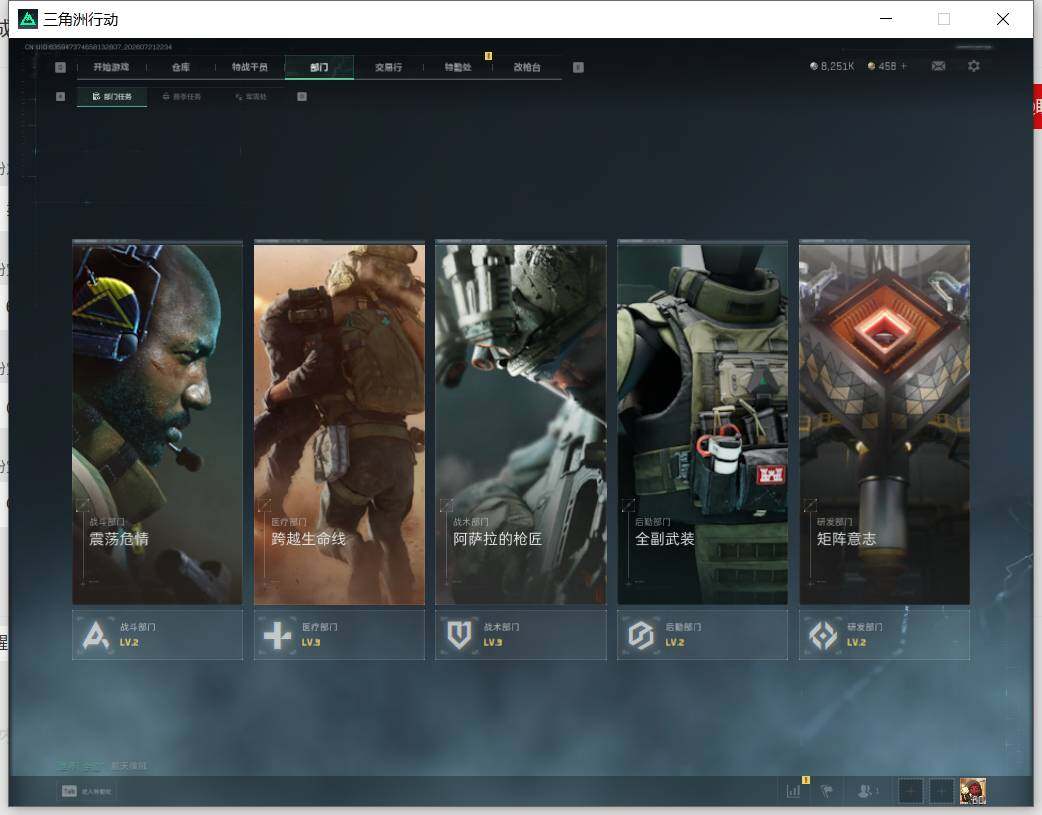Open the 震荡危情 mission card

tap(157, 423)
